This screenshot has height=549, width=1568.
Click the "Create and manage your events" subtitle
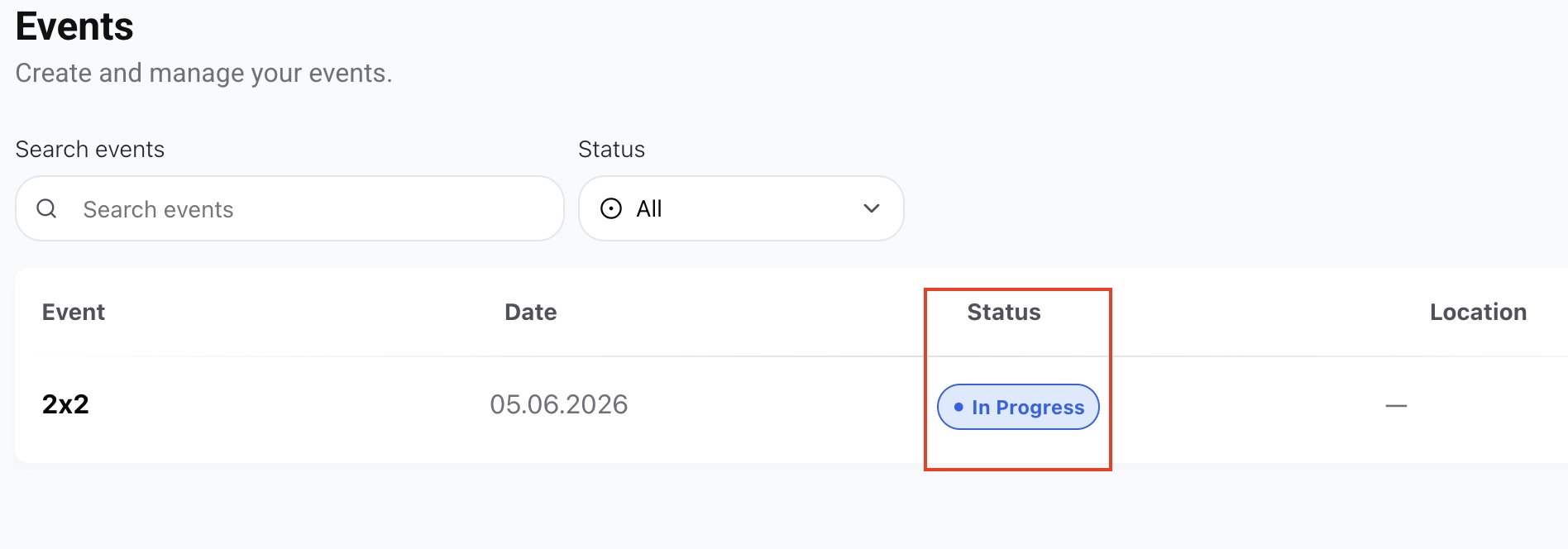(x=203, y=73)
